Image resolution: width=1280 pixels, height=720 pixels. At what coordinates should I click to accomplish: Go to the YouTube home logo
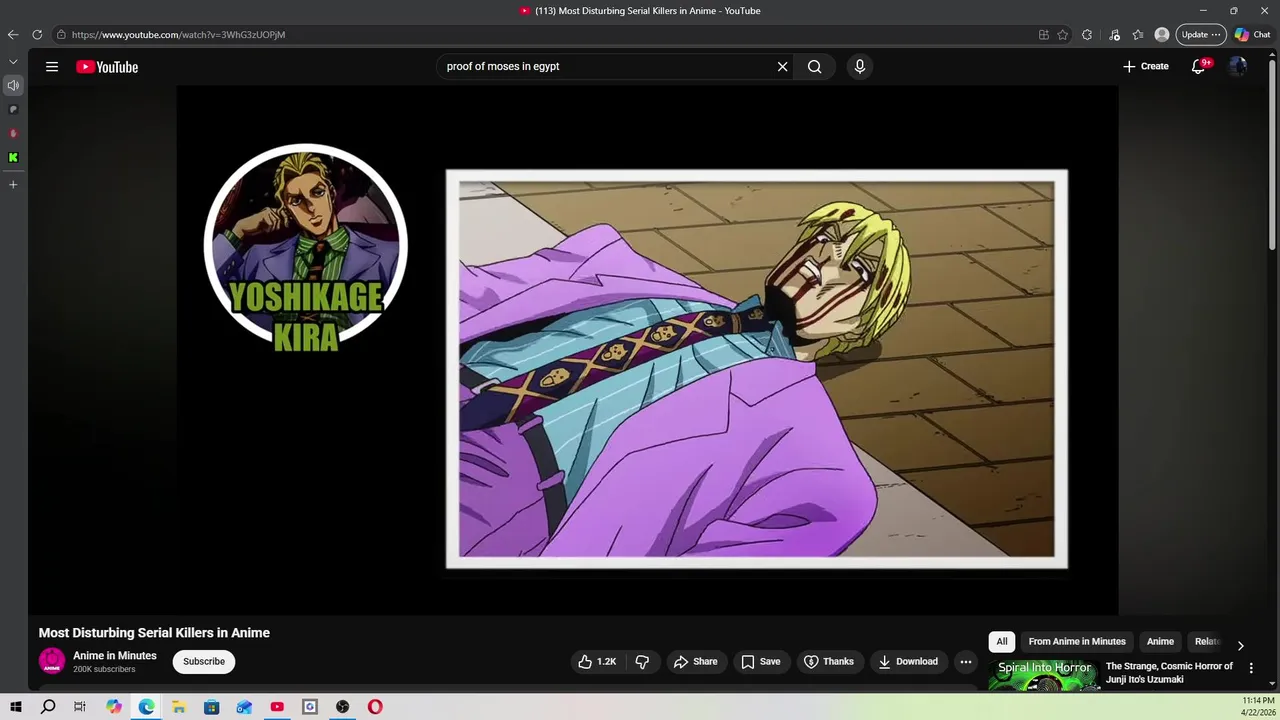coord(107,67)
